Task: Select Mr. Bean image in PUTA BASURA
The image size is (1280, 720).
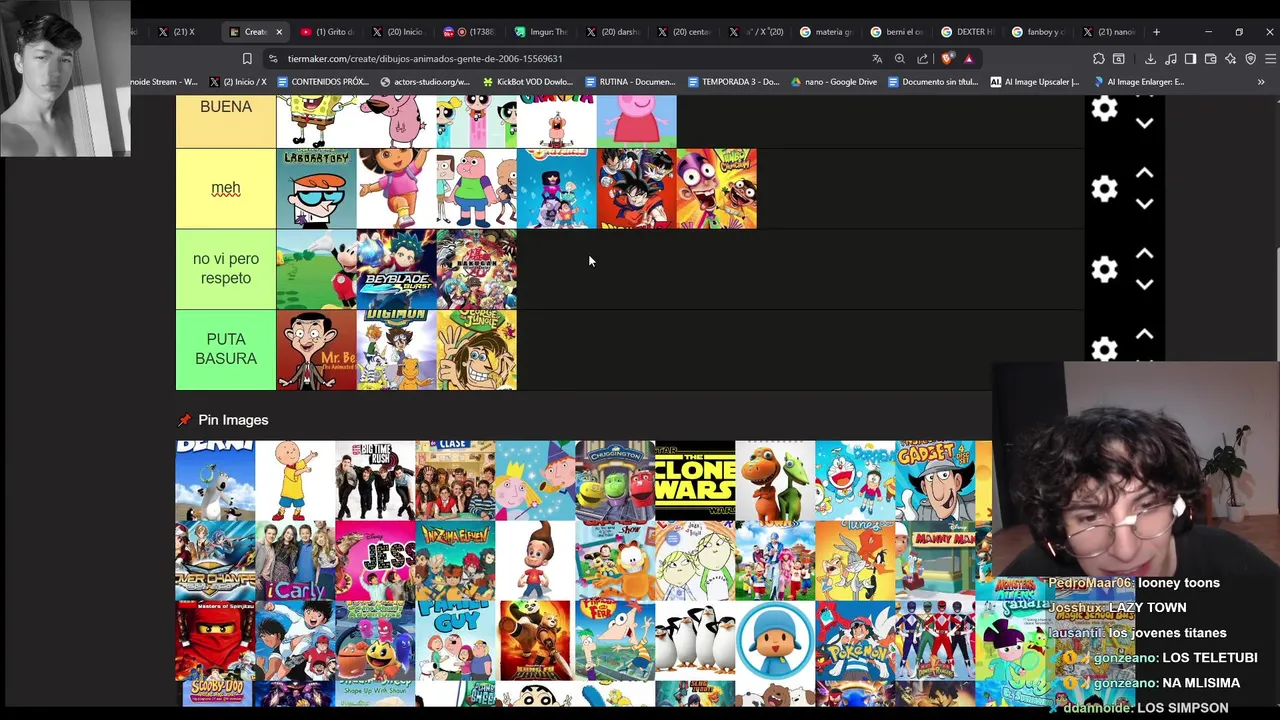Action: [316, 349]
